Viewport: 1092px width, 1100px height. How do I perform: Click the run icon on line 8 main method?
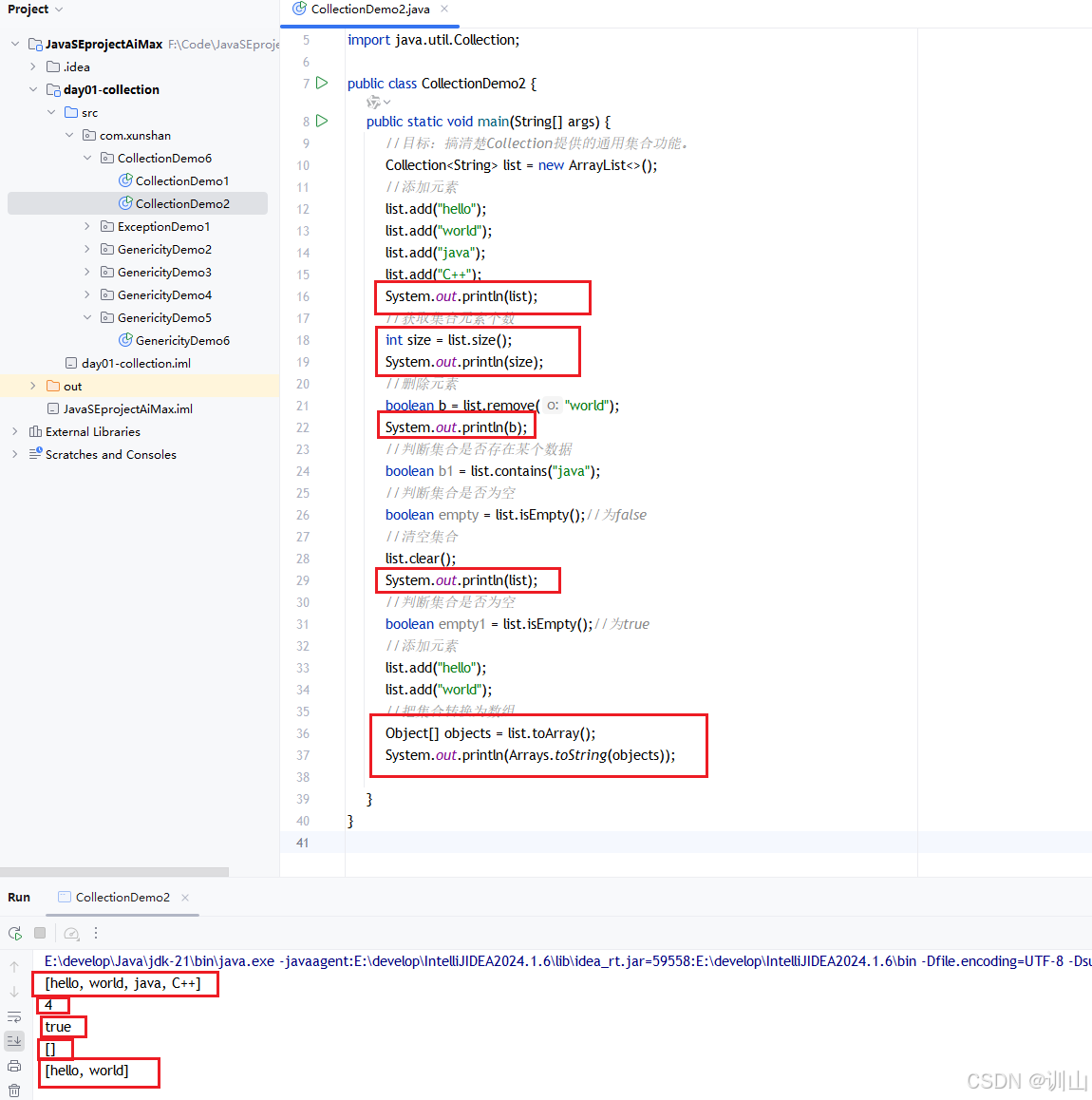click(x=322, y=121)
